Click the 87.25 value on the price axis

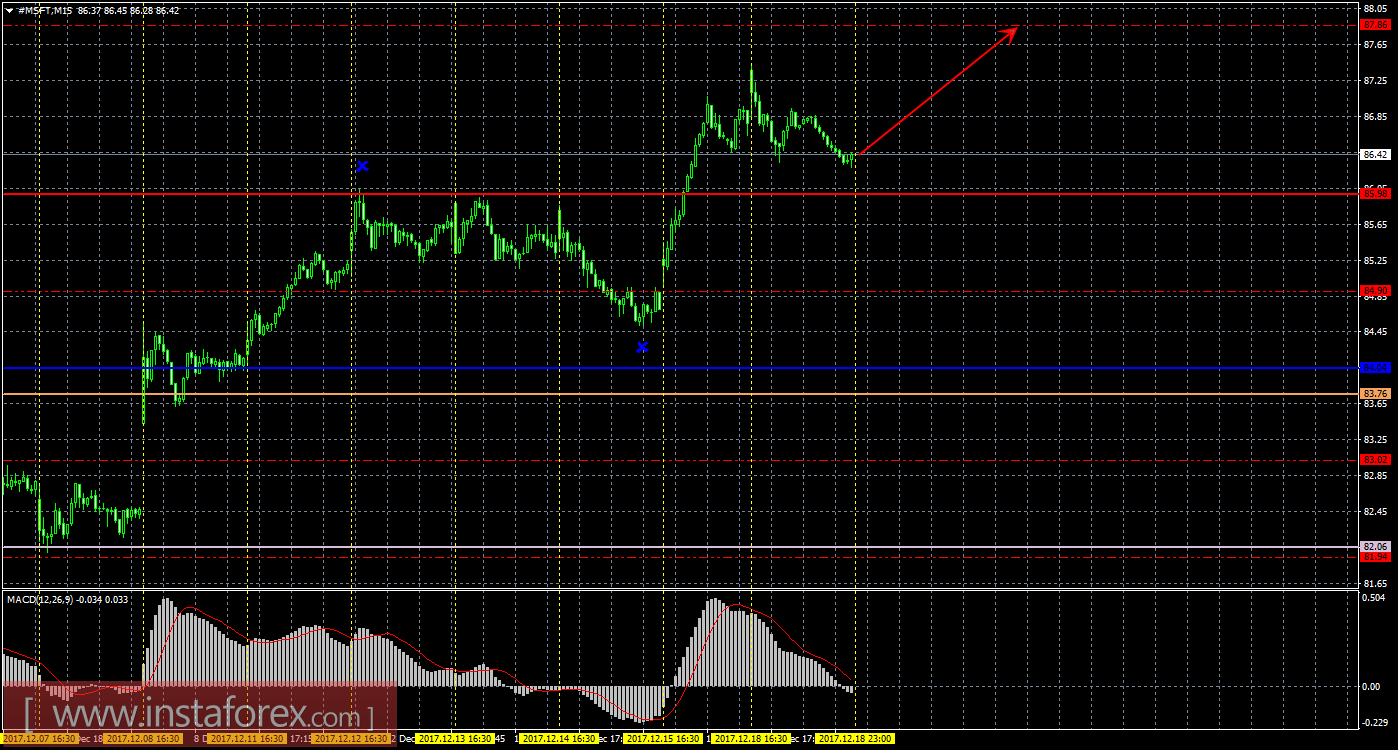pyautogui.click(x=1374, y=80)
